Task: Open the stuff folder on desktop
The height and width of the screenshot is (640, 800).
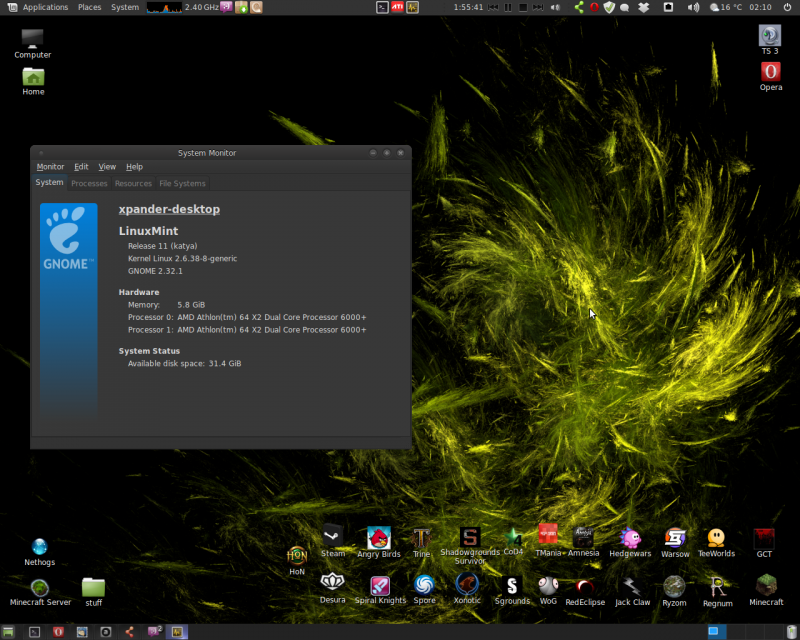Action: click(x=93, y=592)
